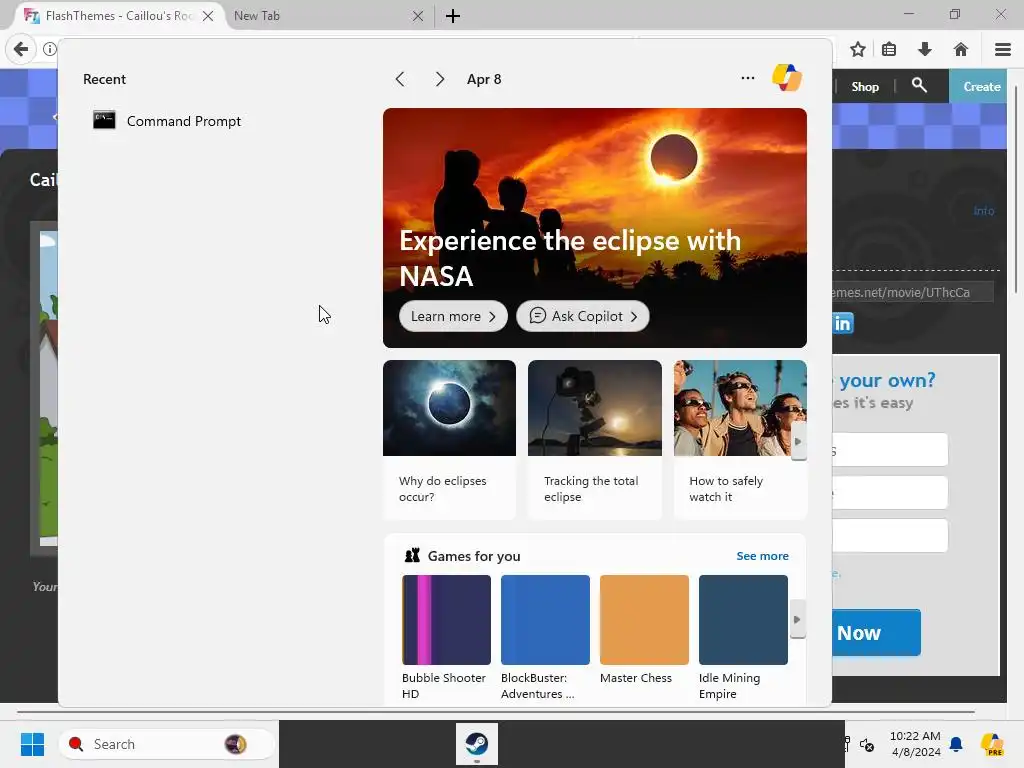1024x768 pixels.
Task: Open taskbar clock and date
Action: pos(915,744)
